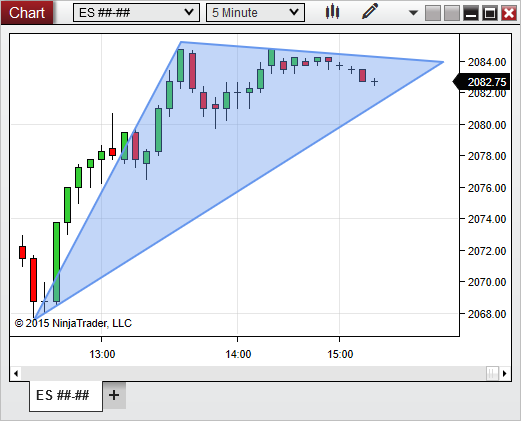This screenshot has width=521, height=421.
Task: Click the 2082.75 current price marker
Action: coord(484,82)
